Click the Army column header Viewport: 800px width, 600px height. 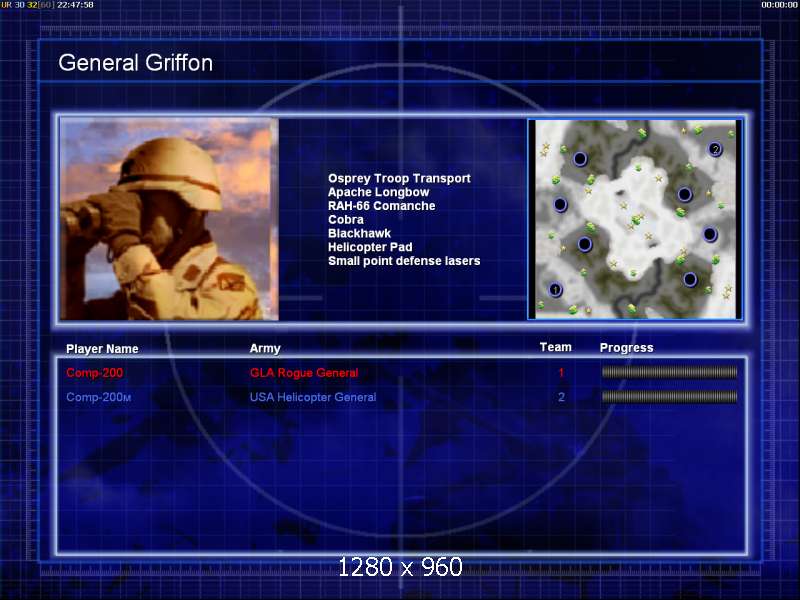tap(265, 348)
